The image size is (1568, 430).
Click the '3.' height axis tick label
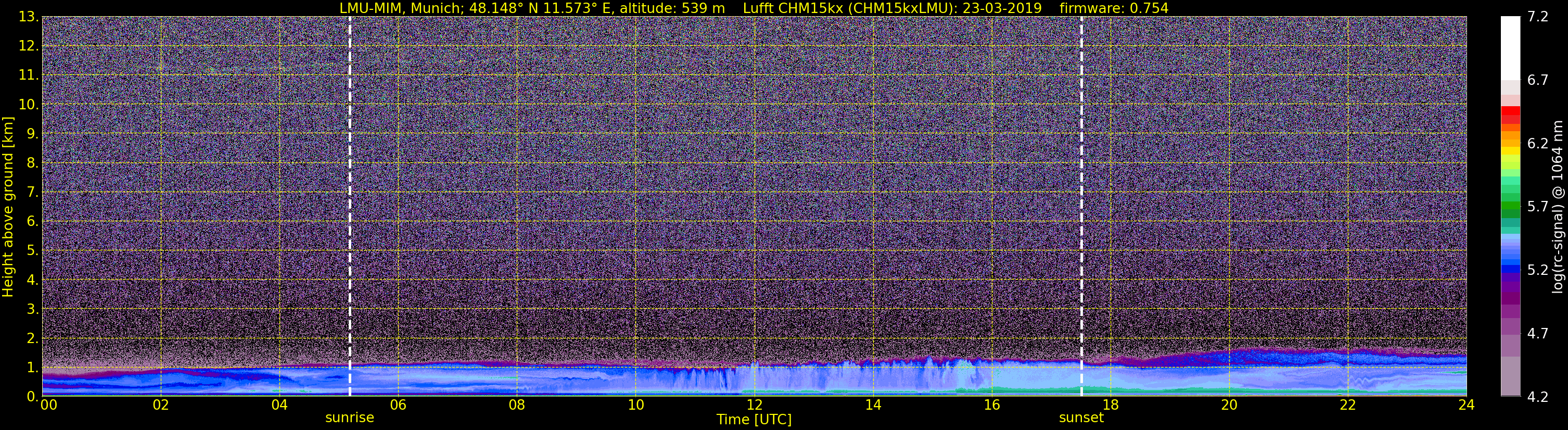pos(32,309)
